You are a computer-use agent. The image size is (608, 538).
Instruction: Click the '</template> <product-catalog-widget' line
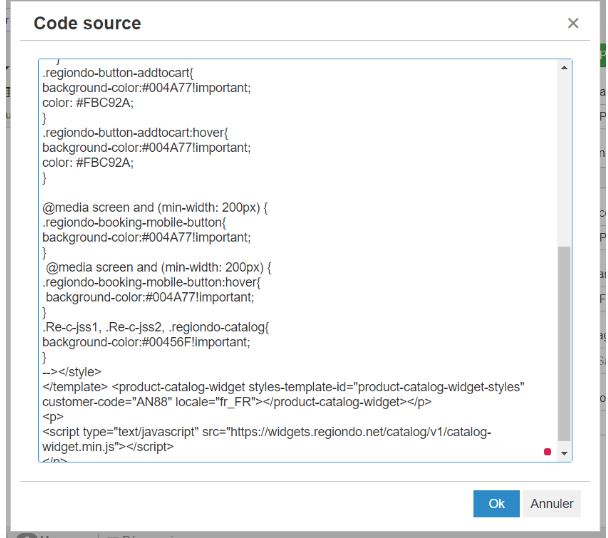tap(283, 387)
